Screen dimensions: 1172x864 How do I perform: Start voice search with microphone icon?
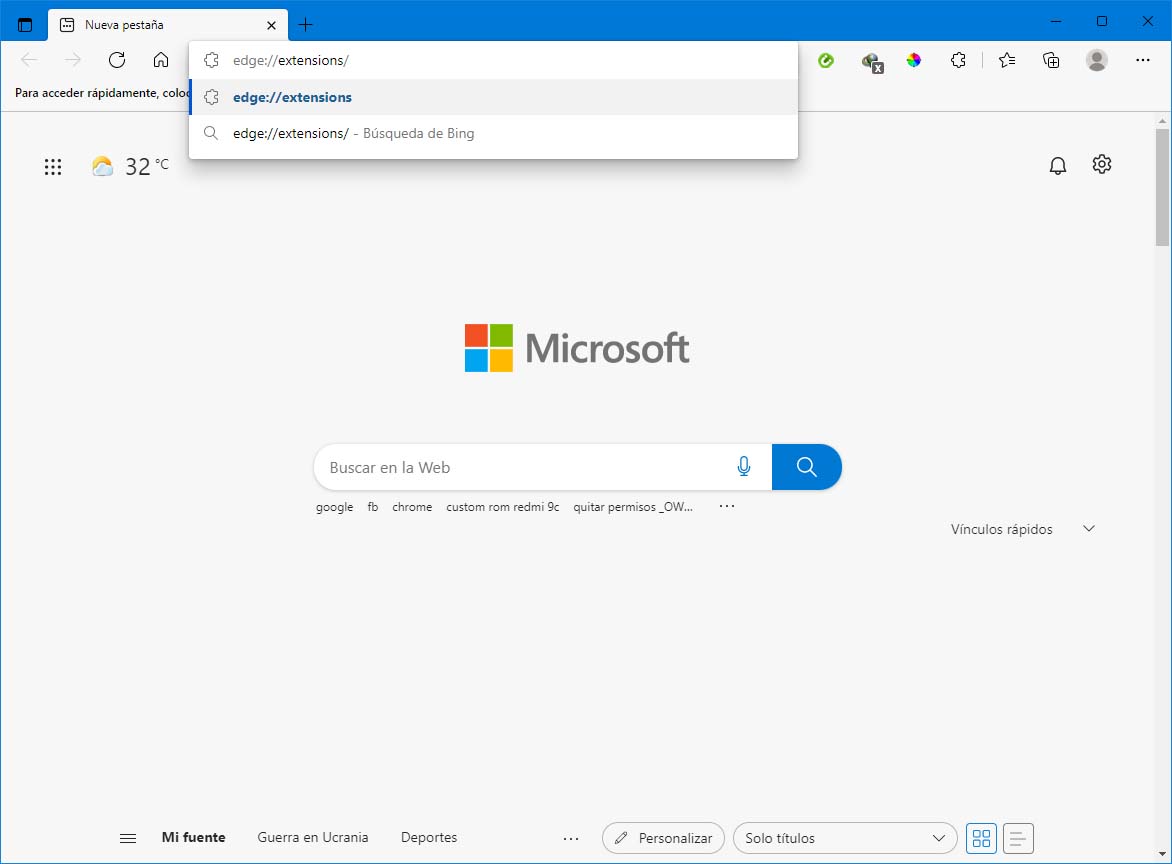(x=744, y=466)
